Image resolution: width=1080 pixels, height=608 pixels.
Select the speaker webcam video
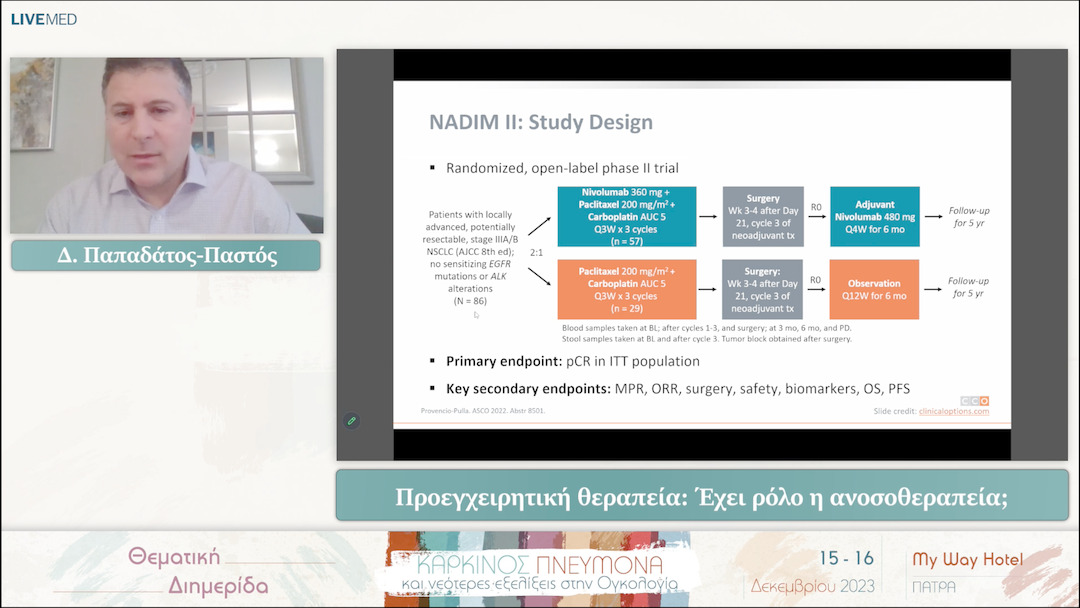166,145
